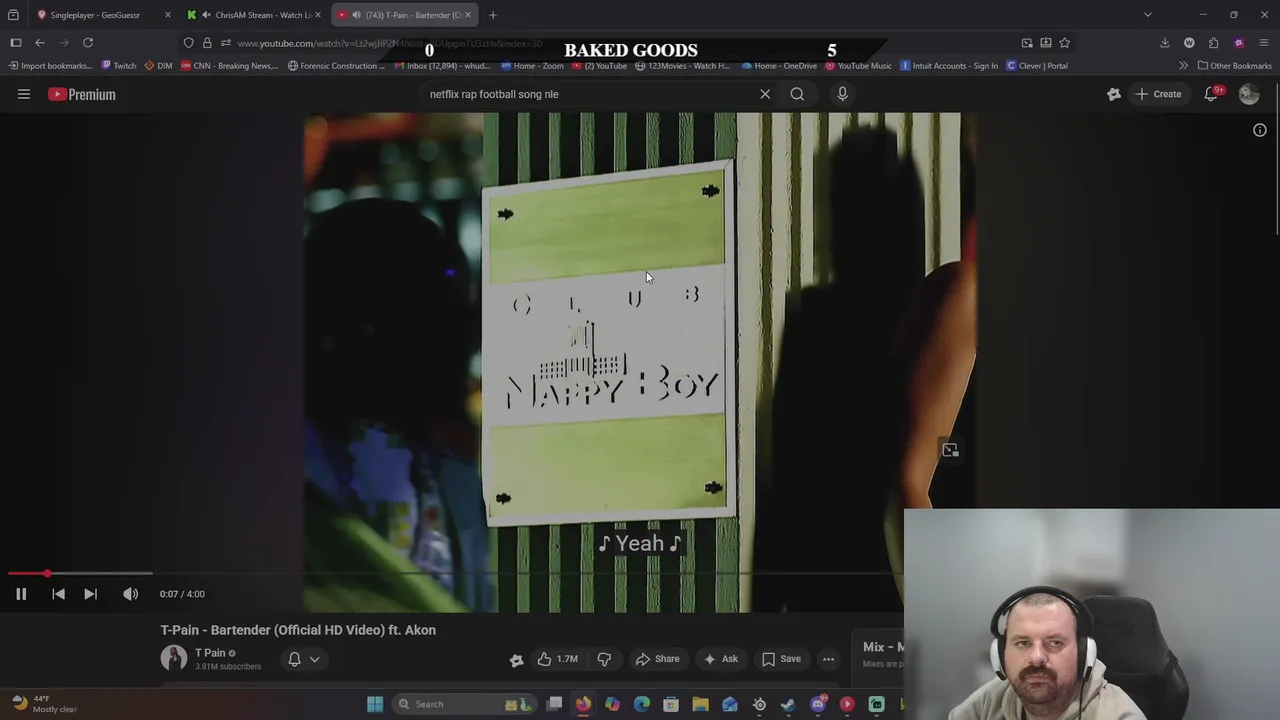Save the video to a playlist
Image resolution: width=1280 pixels, height=720 pixels.
pyautogui.click(x=781, y=659)
